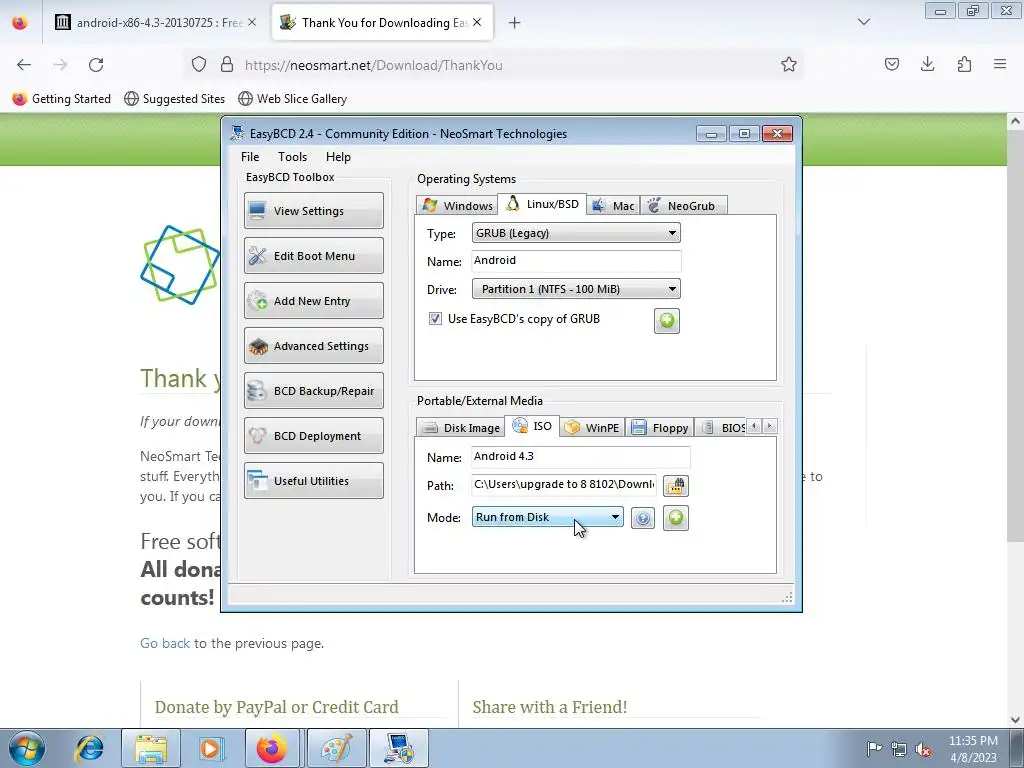The height and width of the screenshot is (768, 1024).
Task: Open Useful Utilities section
Action: (313, 481)
